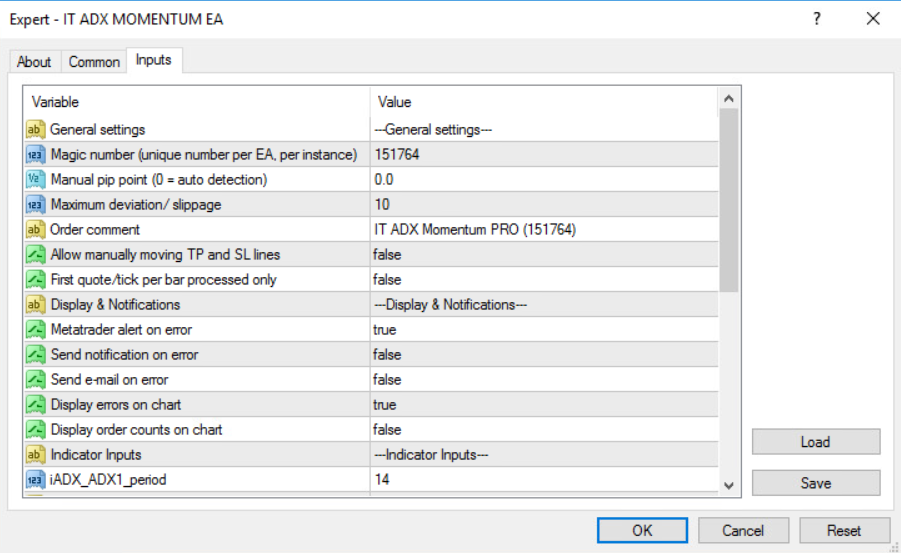Click the integer icon beside Maximum deviation/slippage
This screenshot has height=553, width=901.
(x=35, y=205)
